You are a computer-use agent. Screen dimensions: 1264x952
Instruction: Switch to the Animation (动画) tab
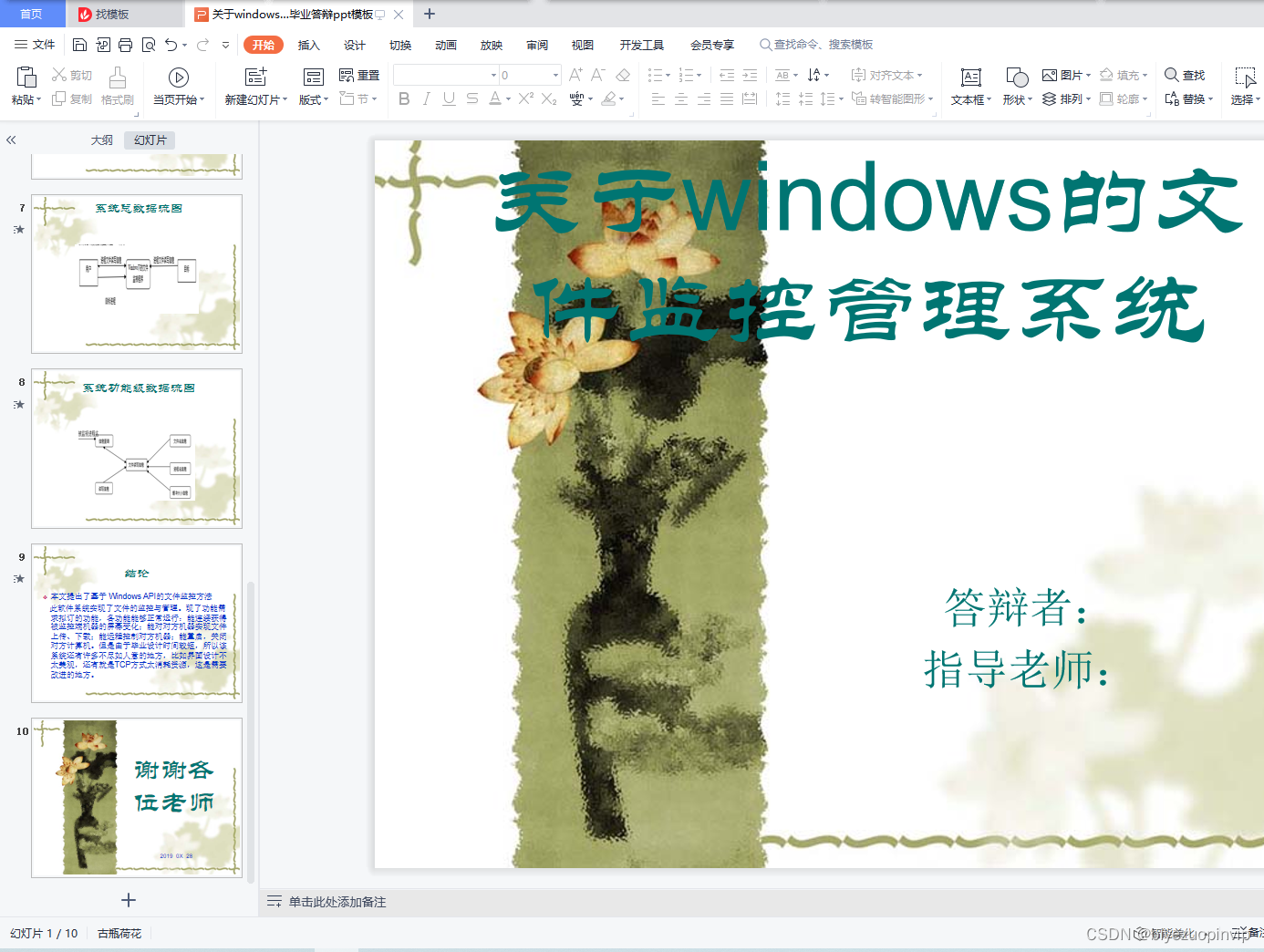(446, 45)
